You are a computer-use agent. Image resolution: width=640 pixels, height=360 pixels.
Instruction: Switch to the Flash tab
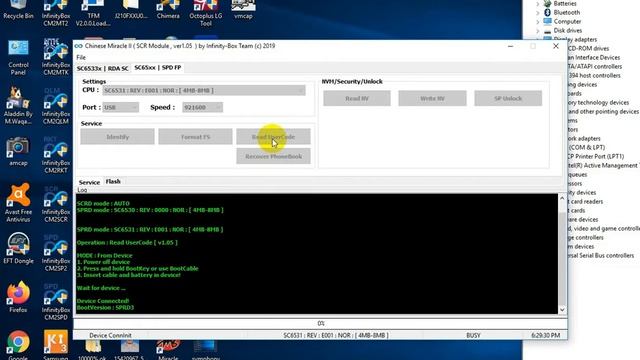[x=113, y=181]
